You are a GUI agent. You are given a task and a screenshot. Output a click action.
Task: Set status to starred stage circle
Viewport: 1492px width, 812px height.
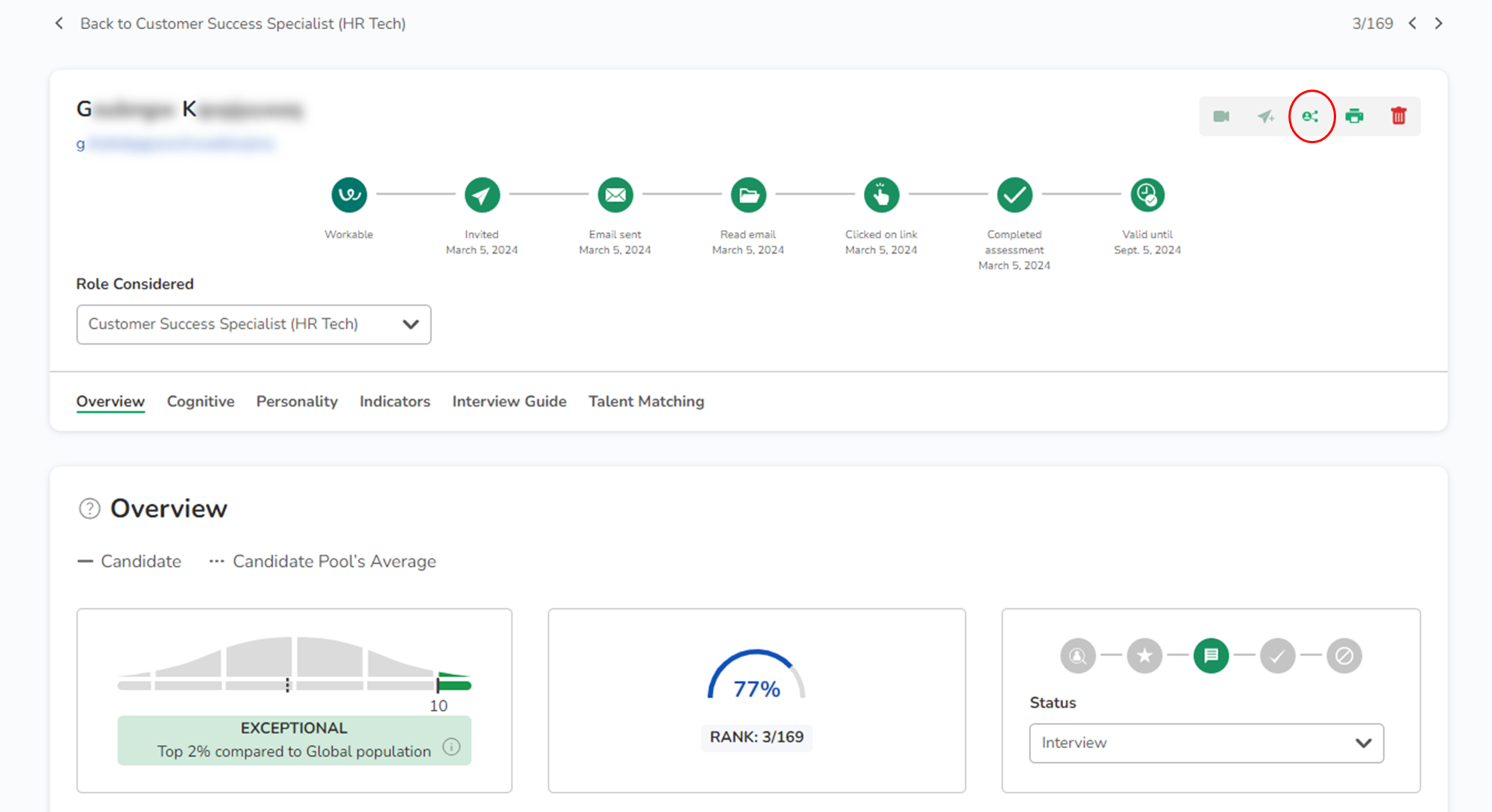1144,656
